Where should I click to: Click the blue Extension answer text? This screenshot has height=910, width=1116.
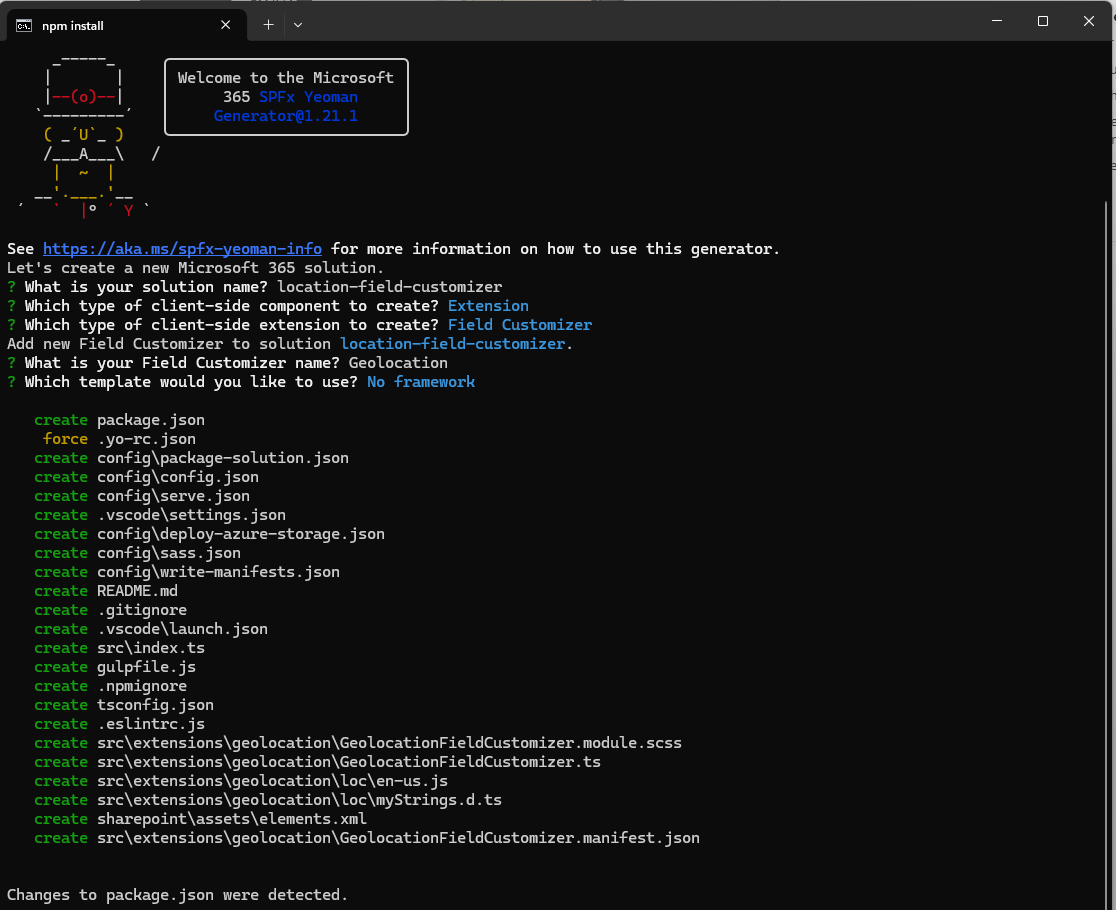tap(488, 306)
